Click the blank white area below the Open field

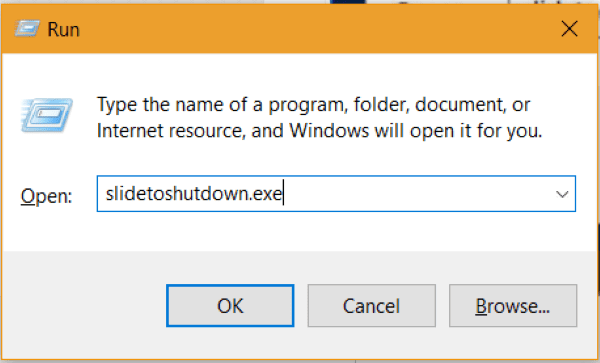(300, 231)
